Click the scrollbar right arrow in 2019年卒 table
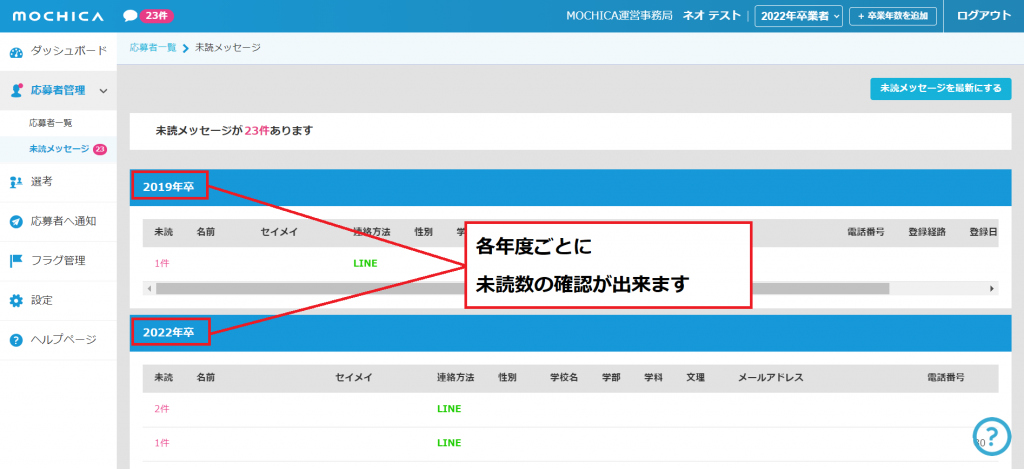1024x469 pixels. [992, 288]
